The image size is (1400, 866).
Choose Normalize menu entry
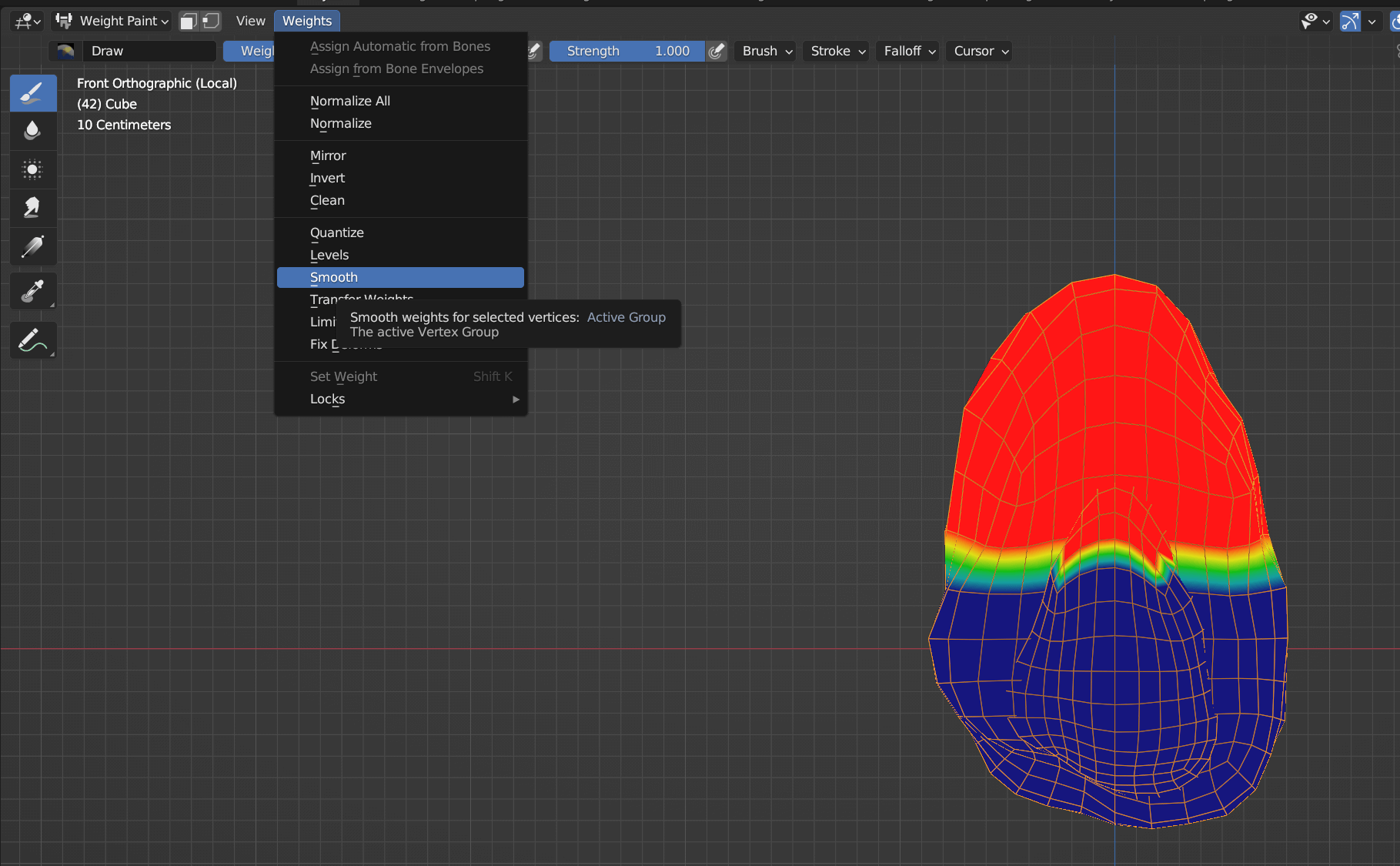coord(400,123)
